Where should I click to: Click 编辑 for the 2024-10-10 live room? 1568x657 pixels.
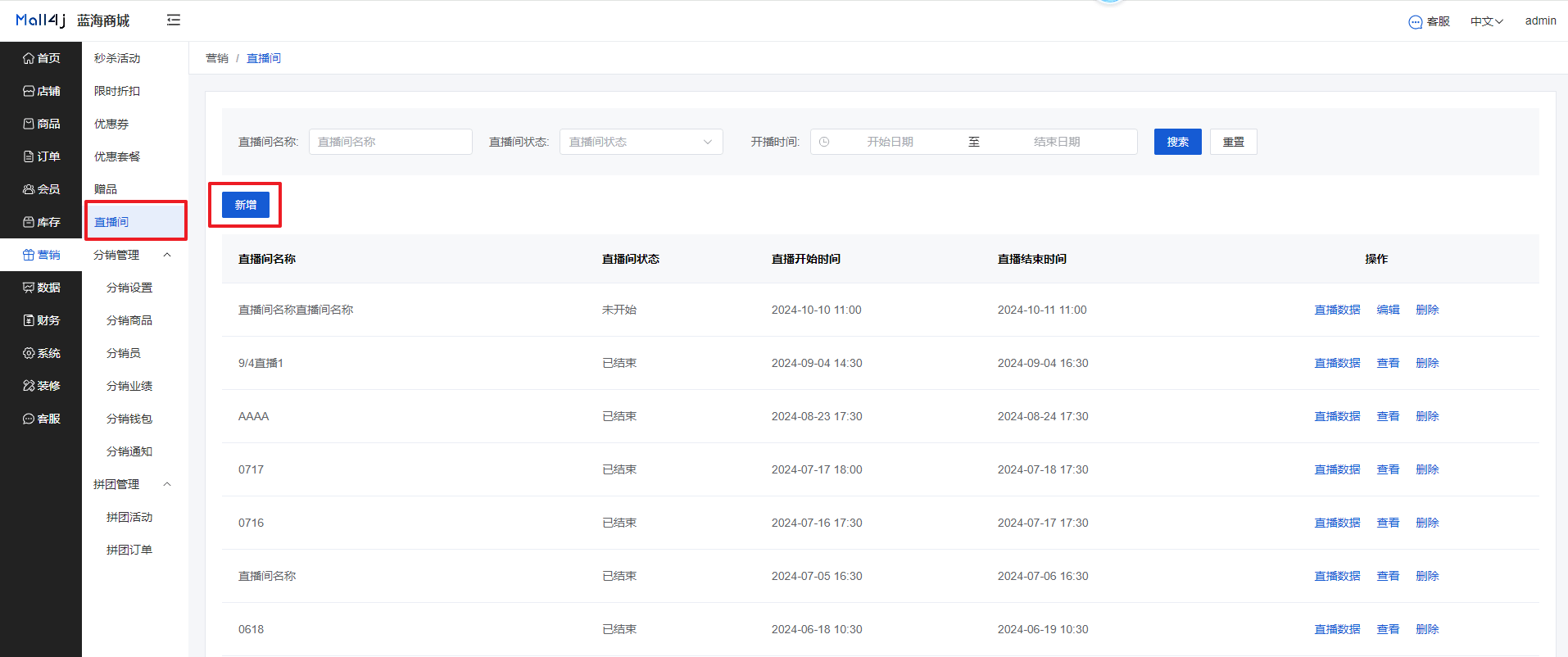(1388, 310)
